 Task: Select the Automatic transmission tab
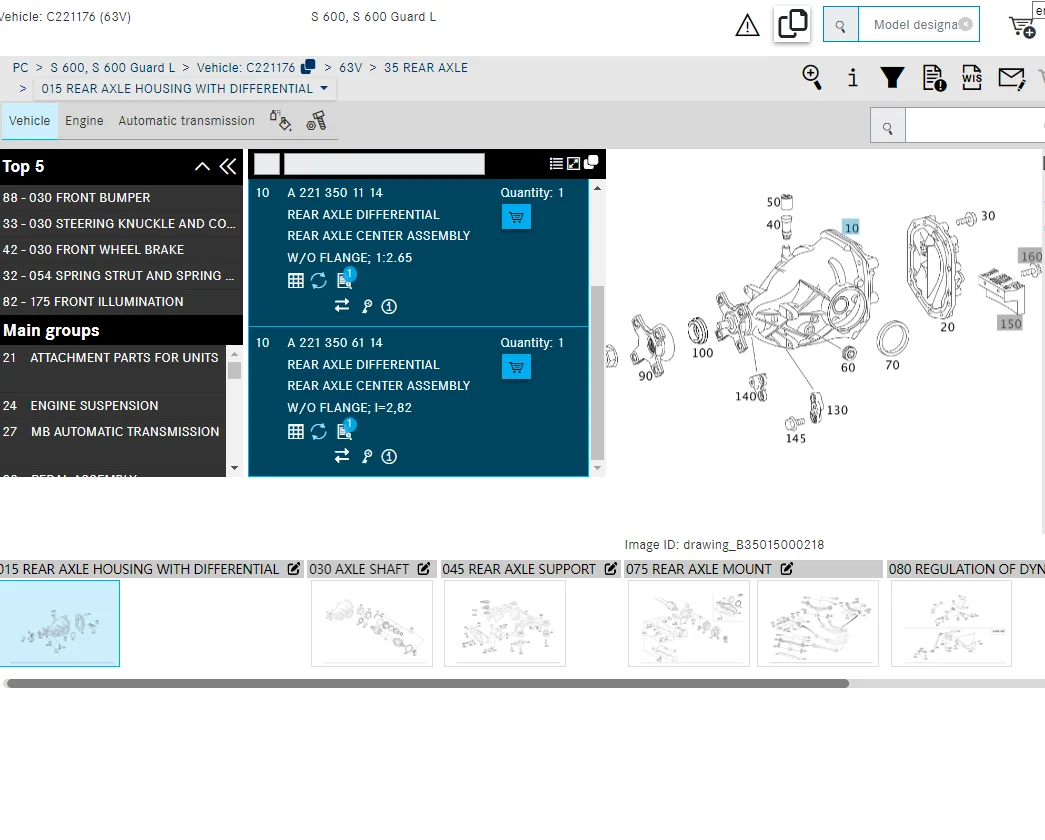point(187,121)
